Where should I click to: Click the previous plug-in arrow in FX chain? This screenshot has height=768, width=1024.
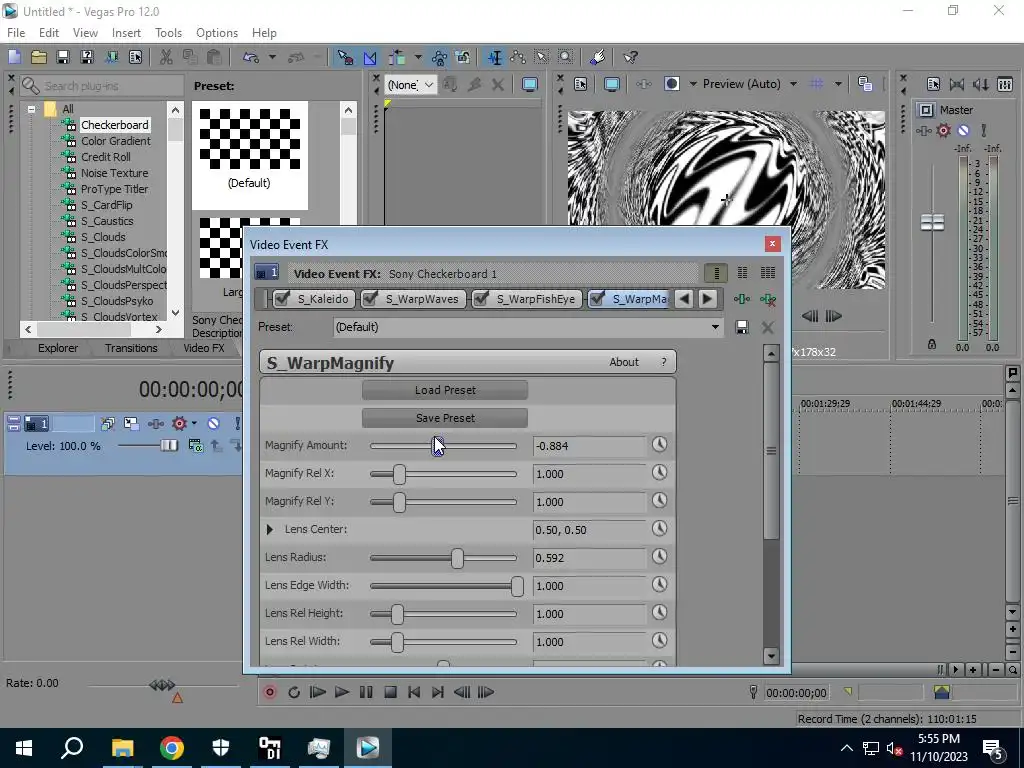684,299
